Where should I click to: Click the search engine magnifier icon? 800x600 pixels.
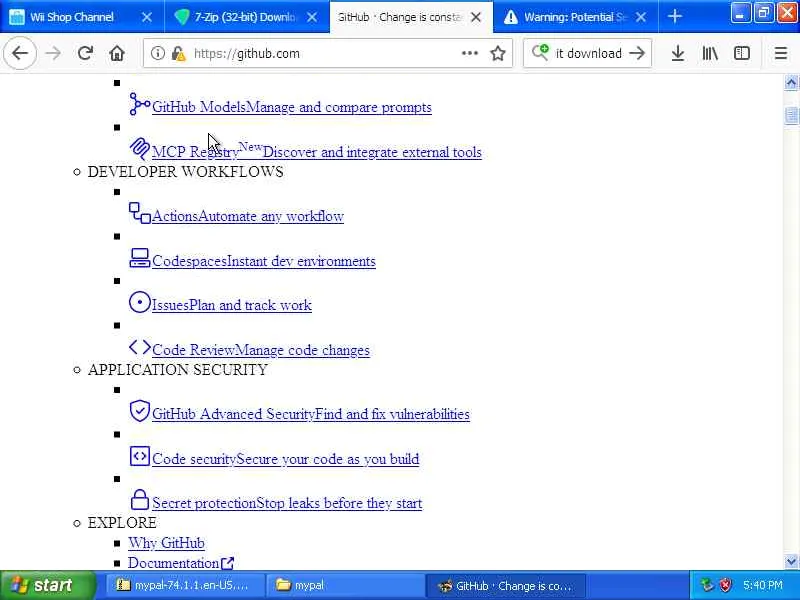pos(540,52)
